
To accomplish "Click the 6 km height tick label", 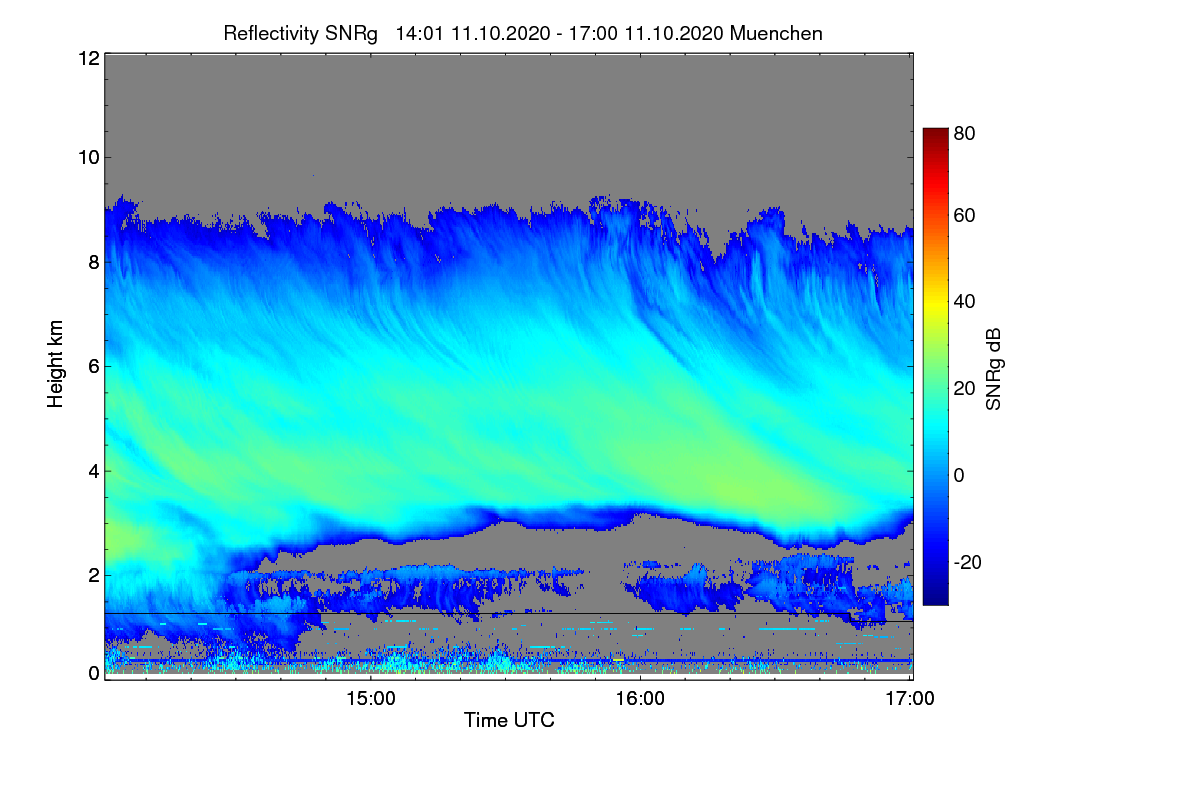I will 93,366.
